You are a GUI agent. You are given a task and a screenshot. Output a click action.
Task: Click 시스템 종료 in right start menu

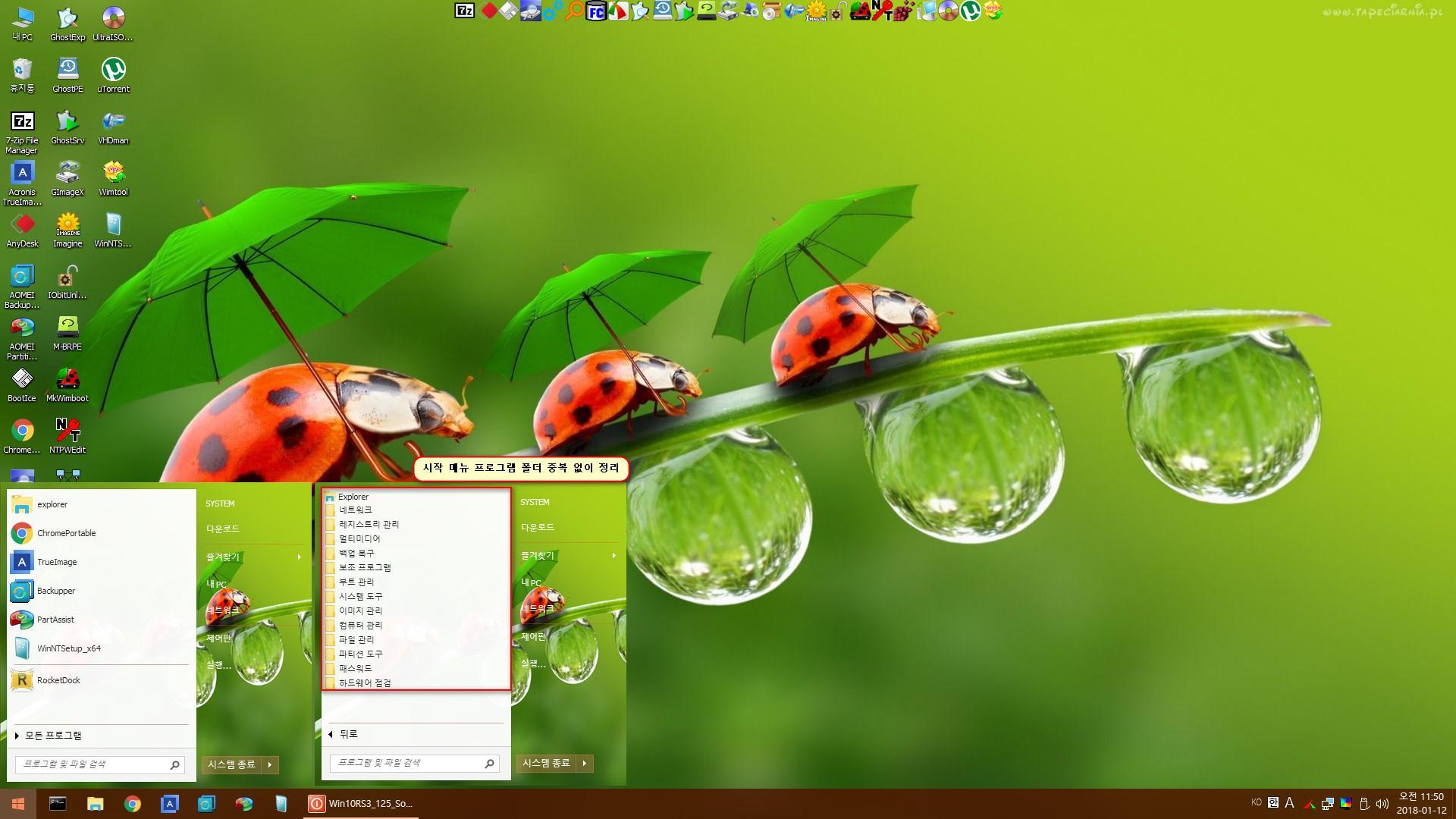pos(546,763)
